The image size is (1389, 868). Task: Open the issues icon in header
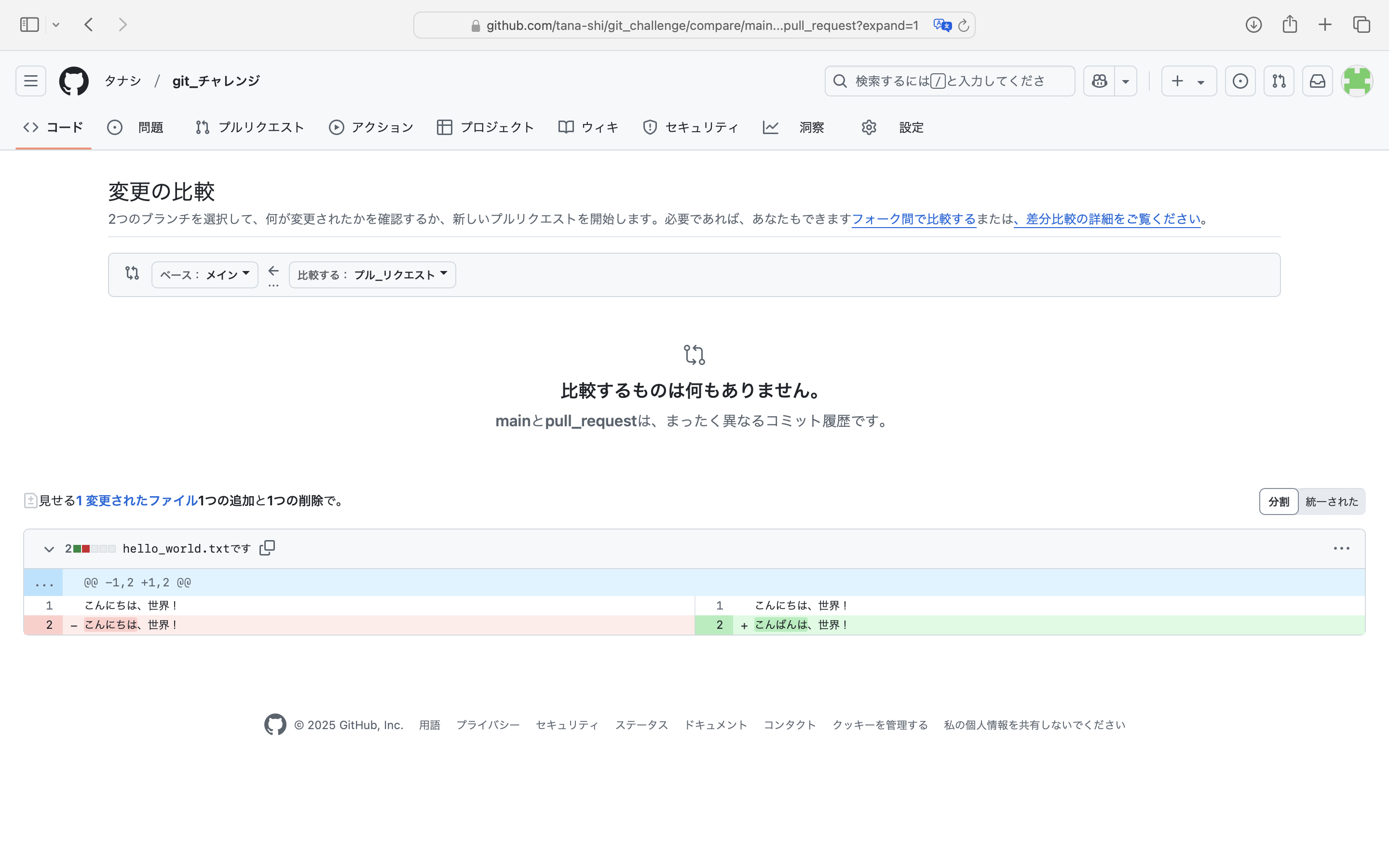point(1240,81)
